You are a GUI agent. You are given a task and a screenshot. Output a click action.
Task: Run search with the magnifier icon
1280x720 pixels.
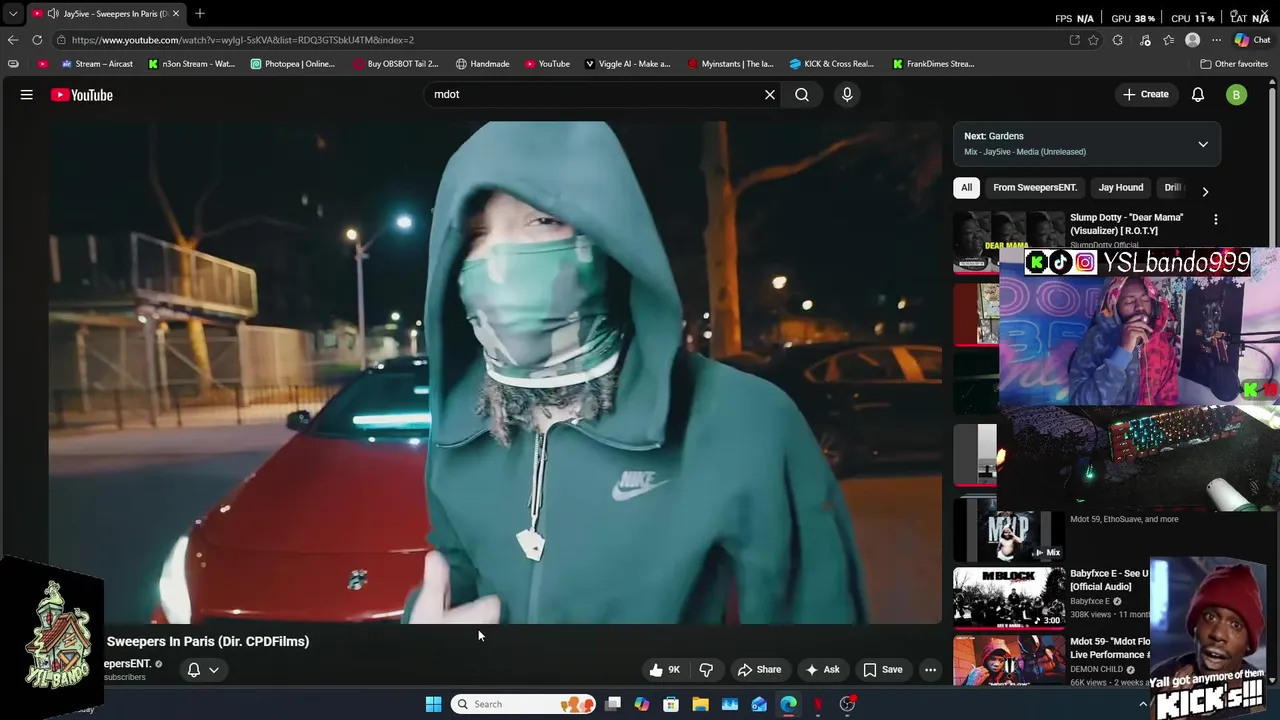(802, 94)
